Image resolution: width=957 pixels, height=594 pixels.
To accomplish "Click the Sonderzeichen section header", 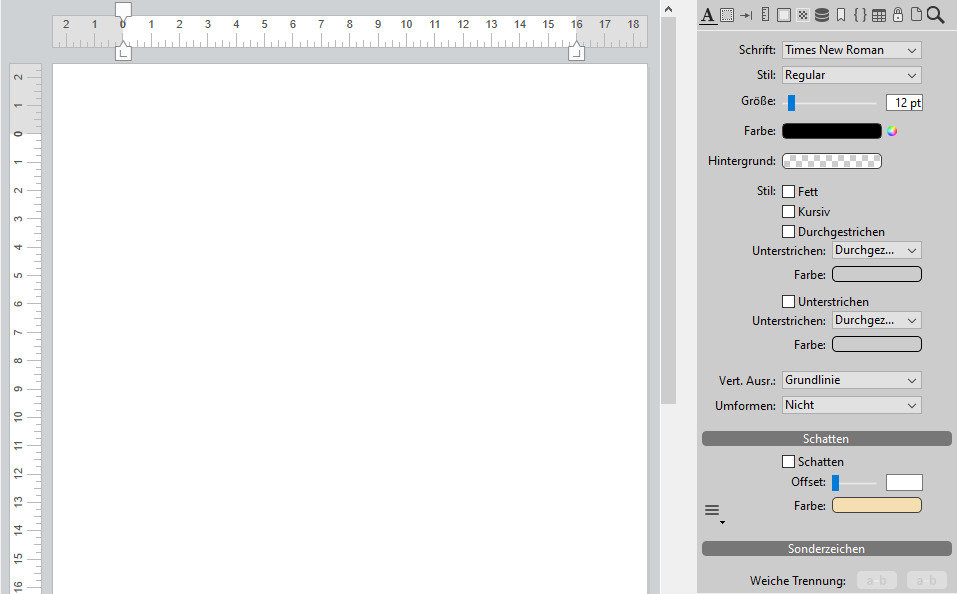I will click(826, 549).
